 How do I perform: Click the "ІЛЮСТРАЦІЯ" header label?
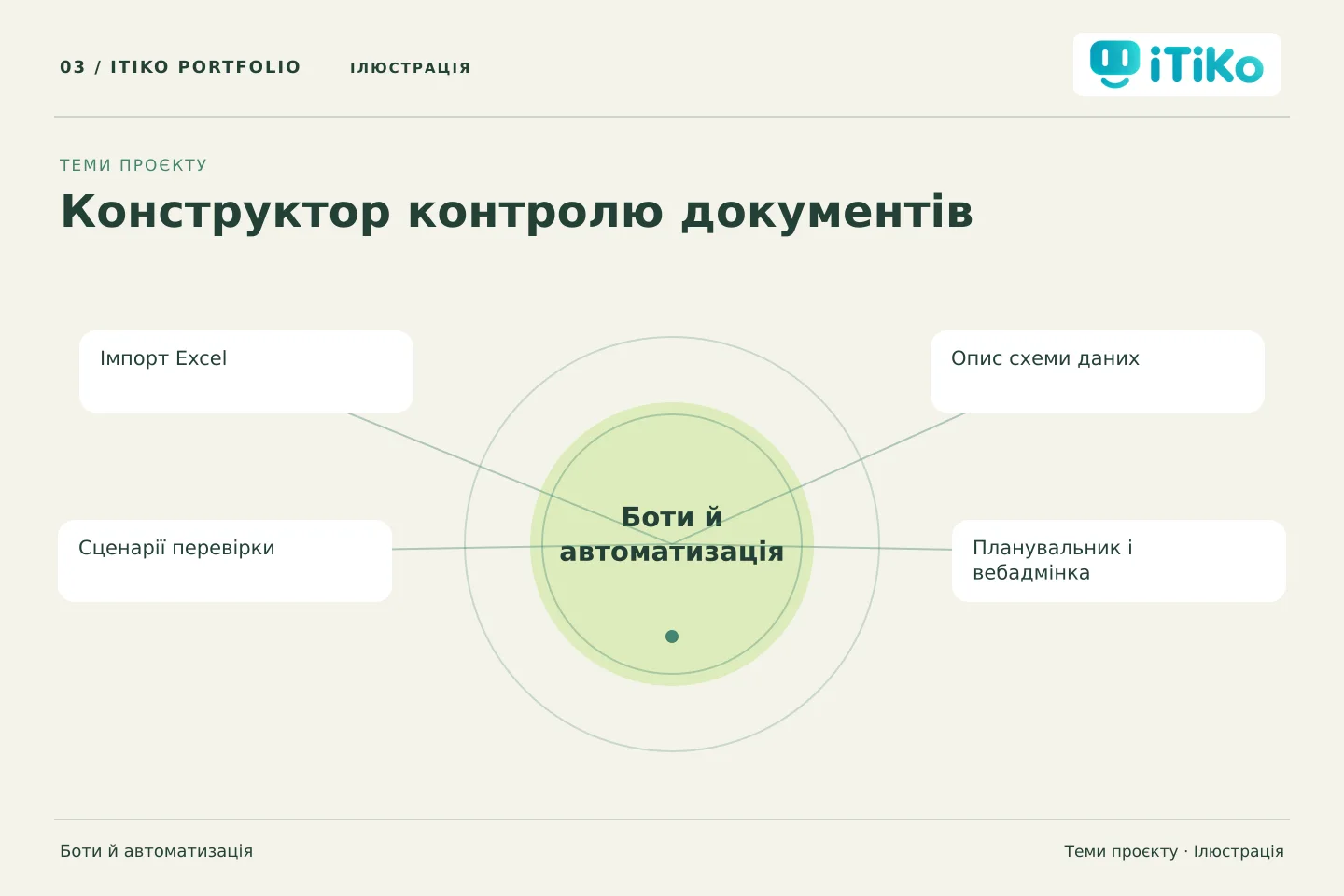[x=411, y=68]
